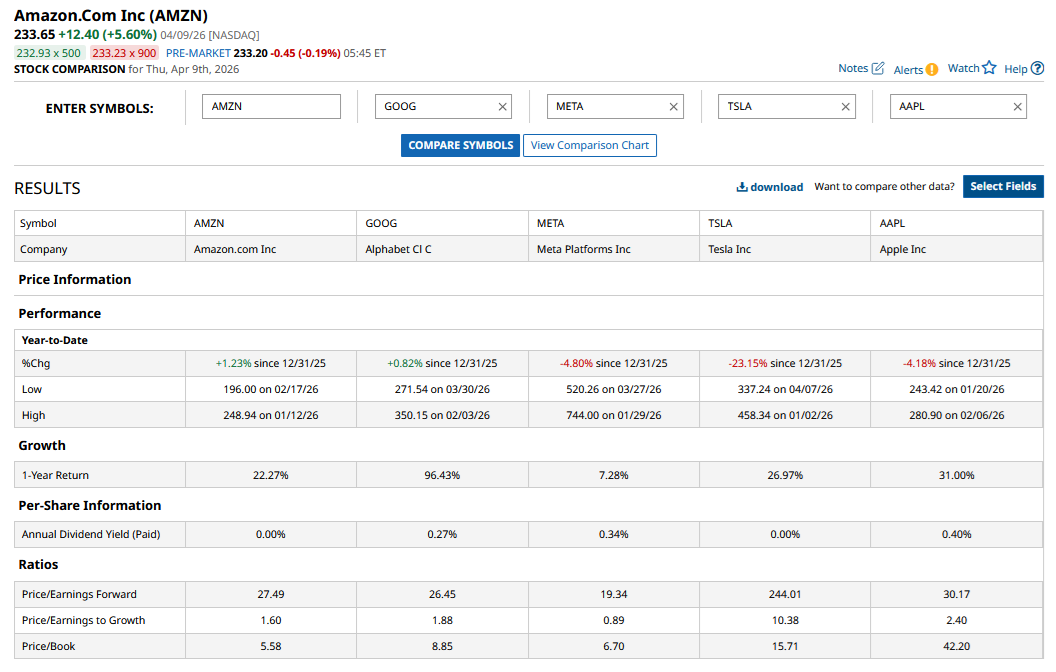The image size is (1056, 672).
Task: Remove TSLA using its X icon
Action: 846,107
